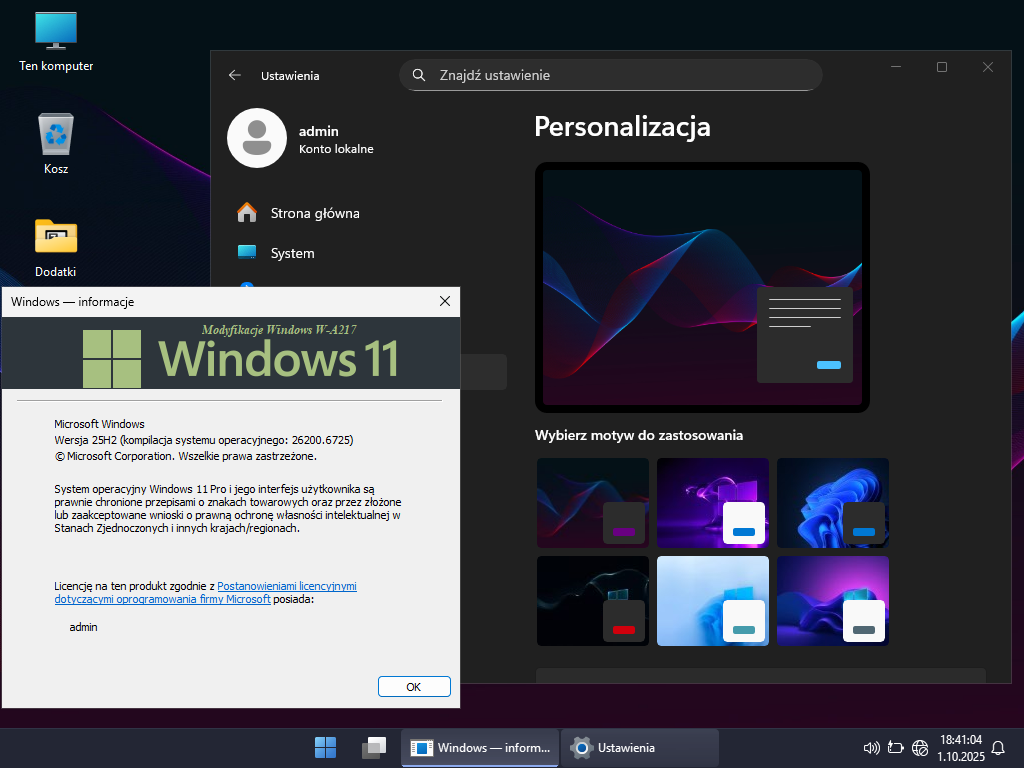Apply the light blue bloom theme
The height and width of the screenshot is (768, 1024).
tap(713, 601)
